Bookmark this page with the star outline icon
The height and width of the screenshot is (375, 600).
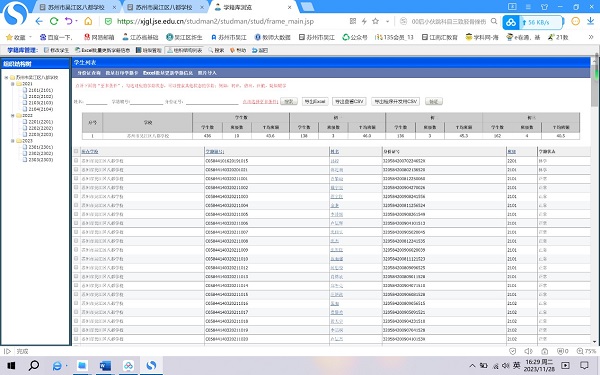[376, 21]
